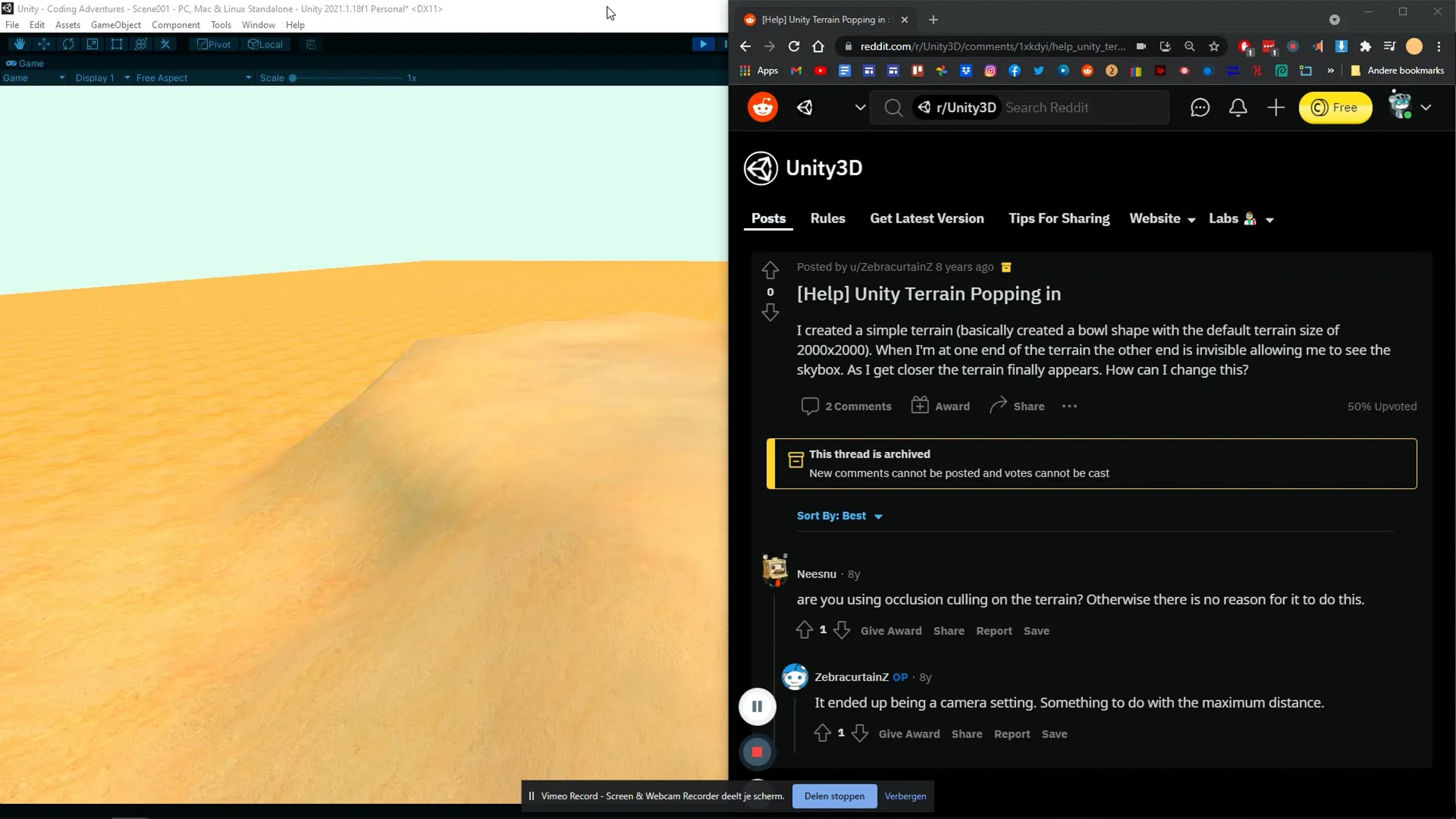
Task: Open the Game view dropdown
Action: coord(34,78)
